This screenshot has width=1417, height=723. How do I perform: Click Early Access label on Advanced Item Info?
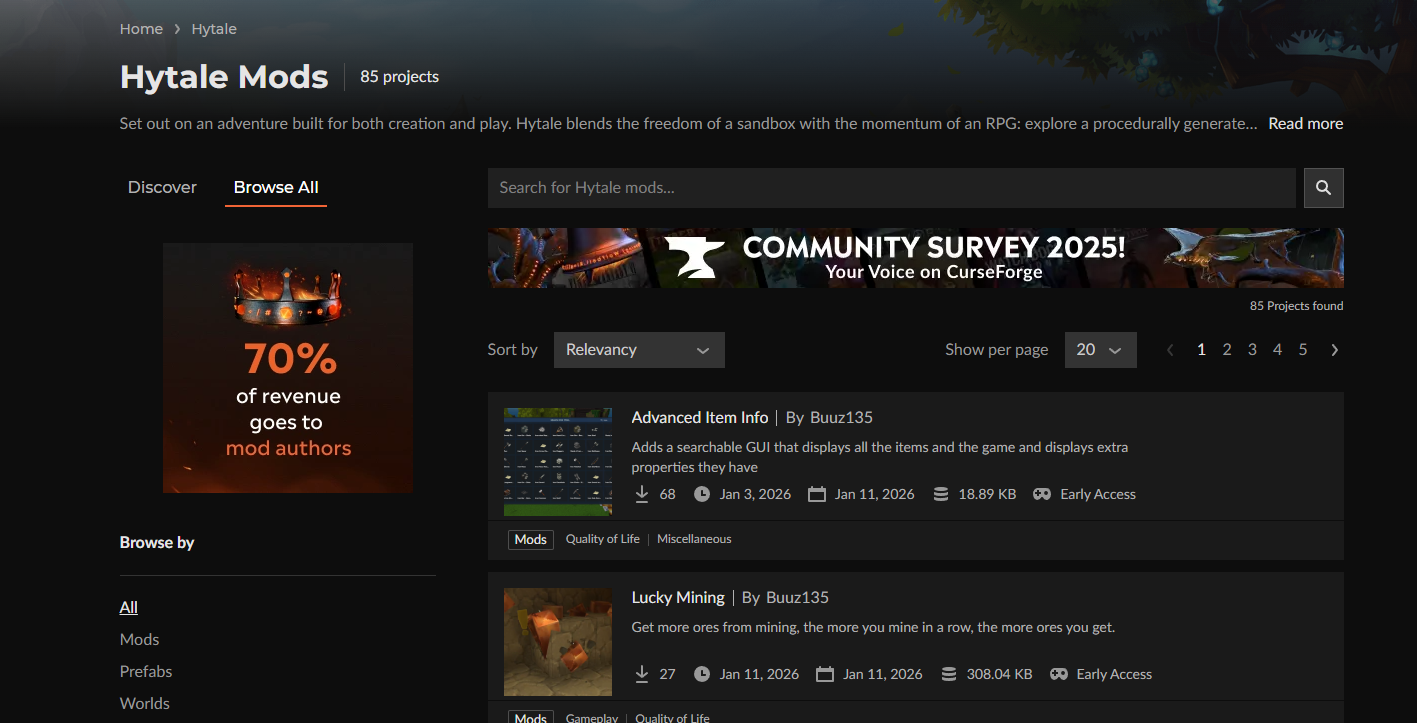coord(1098,494)
